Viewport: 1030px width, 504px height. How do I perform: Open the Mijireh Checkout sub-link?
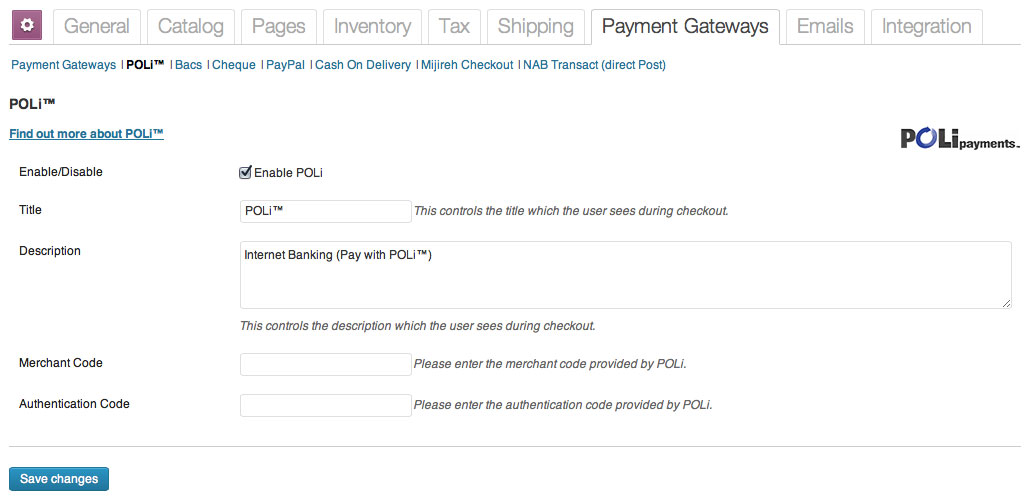pos(467,65)
